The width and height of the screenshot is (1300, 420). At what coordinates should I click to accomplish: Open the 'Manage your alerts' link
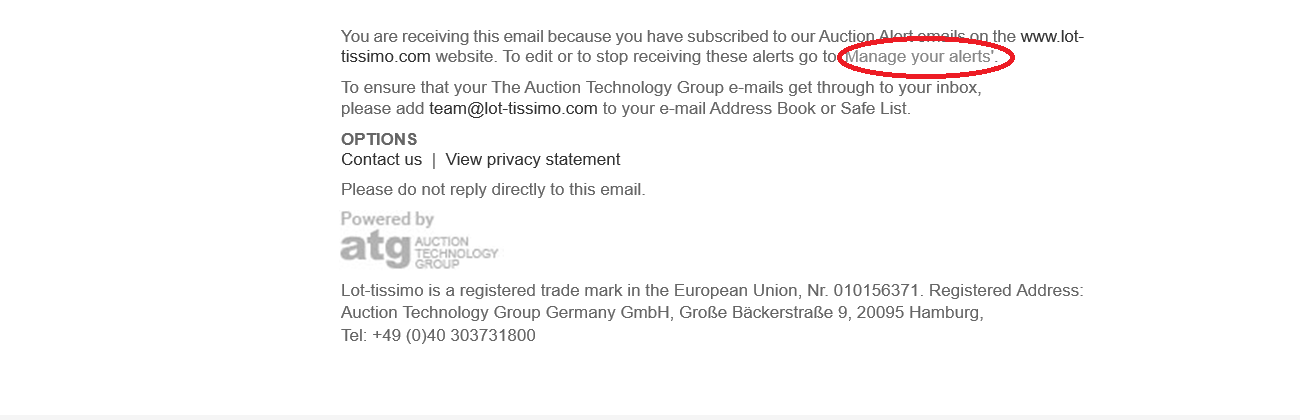921,57
